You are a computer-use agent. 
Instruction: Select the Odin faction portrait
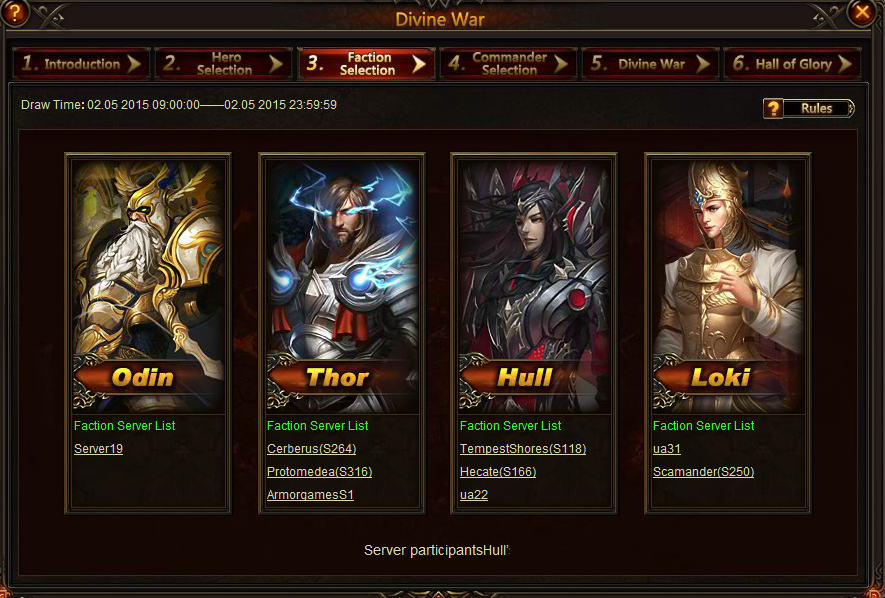point(148,286)
